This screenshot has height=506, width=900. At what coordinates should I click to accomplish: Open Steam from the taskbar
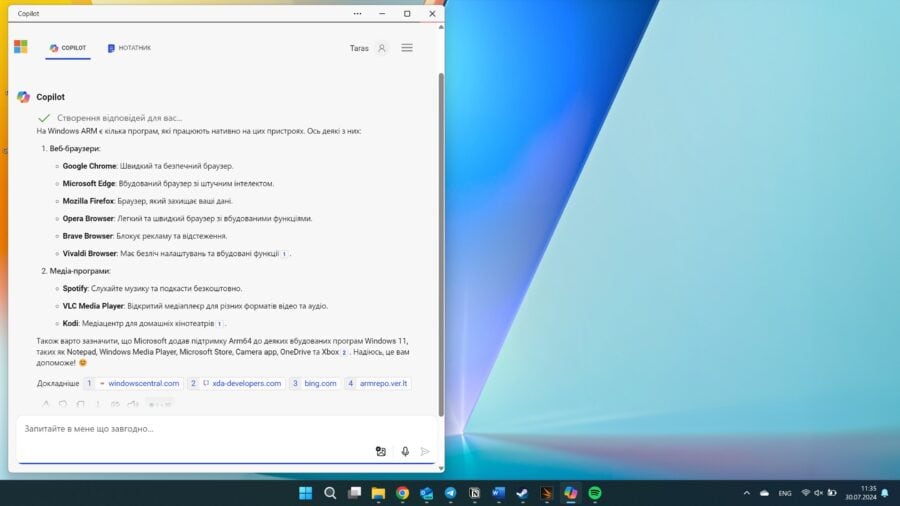(x=522, y=493)
